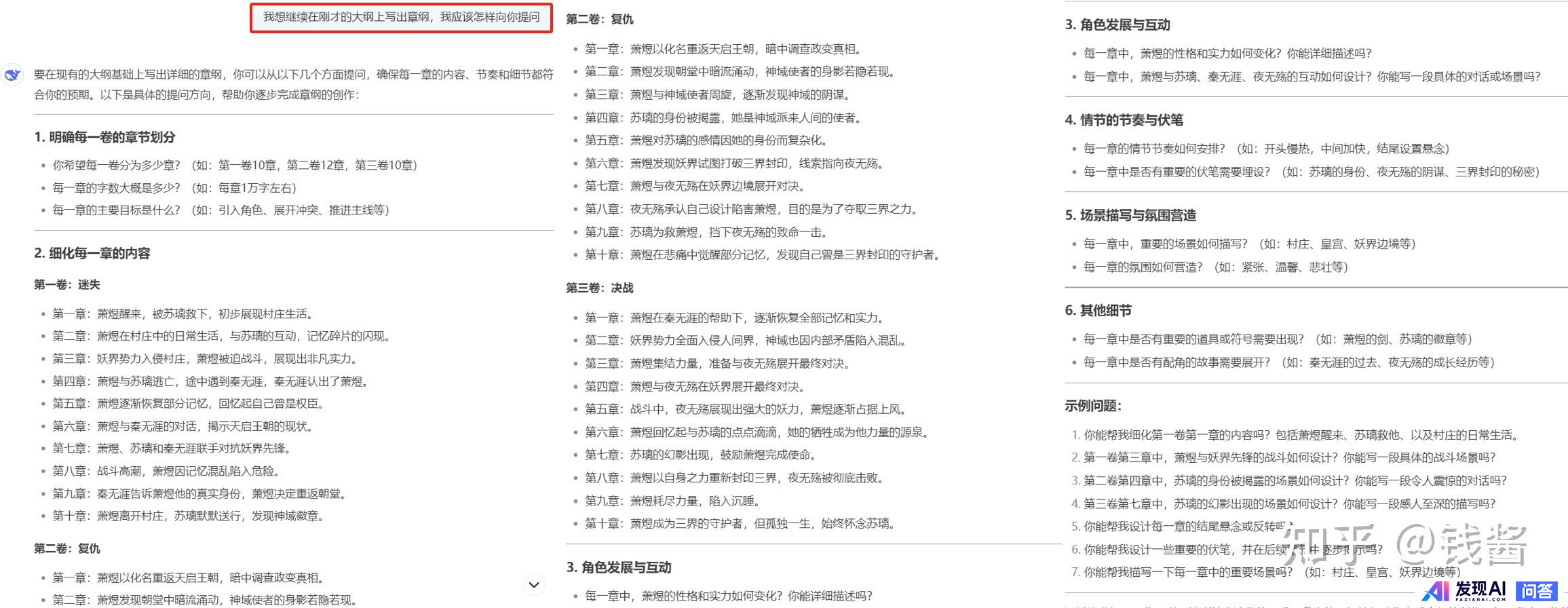This screenshot has height=608, width=1568.
Task: Click bullet "每一章中是否有重要的道具或符号需要出现？"
Action: pos(1278,339)
